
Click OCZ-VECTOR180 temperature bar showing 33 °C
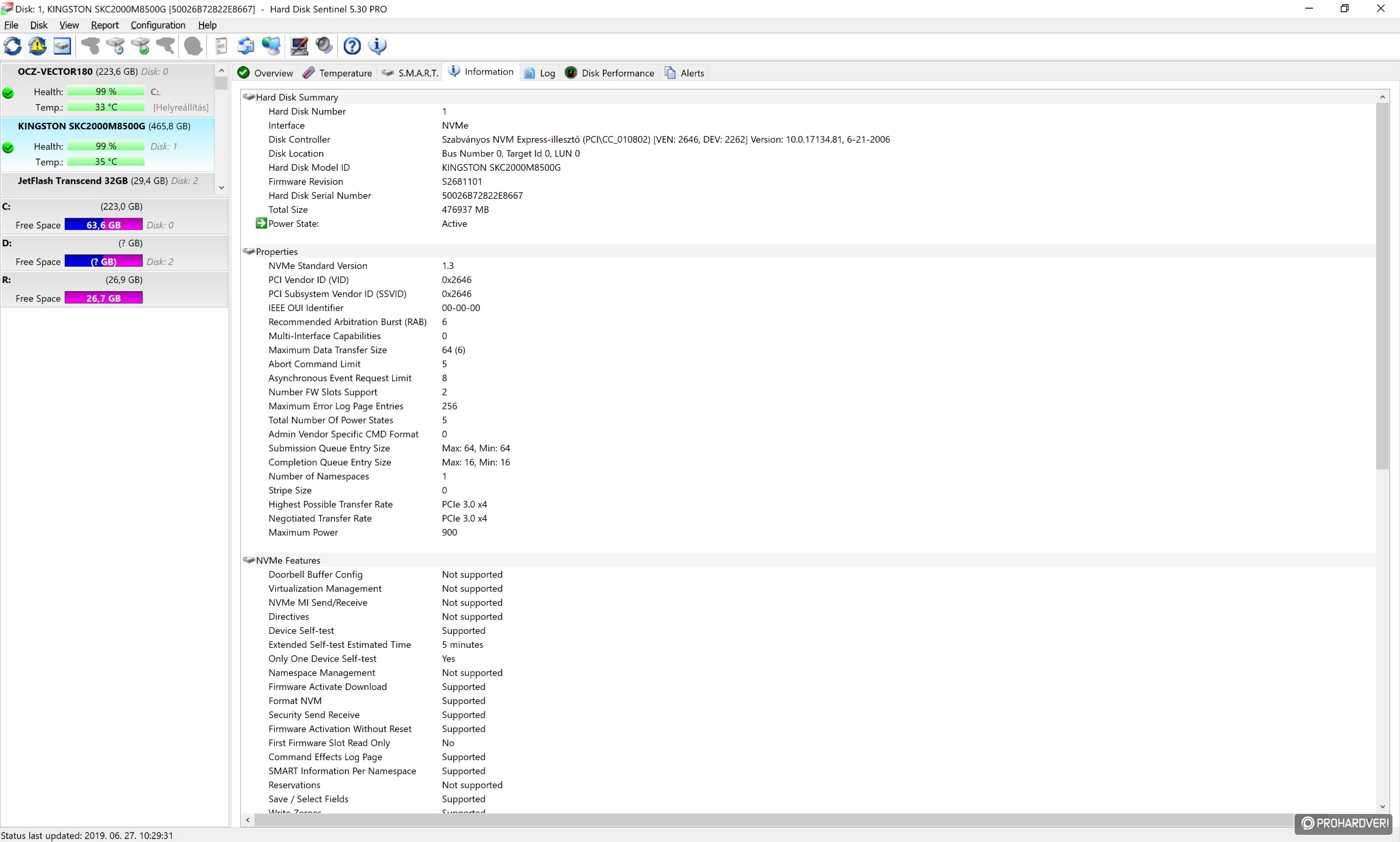pyautogui.click(x=106, y=107)
